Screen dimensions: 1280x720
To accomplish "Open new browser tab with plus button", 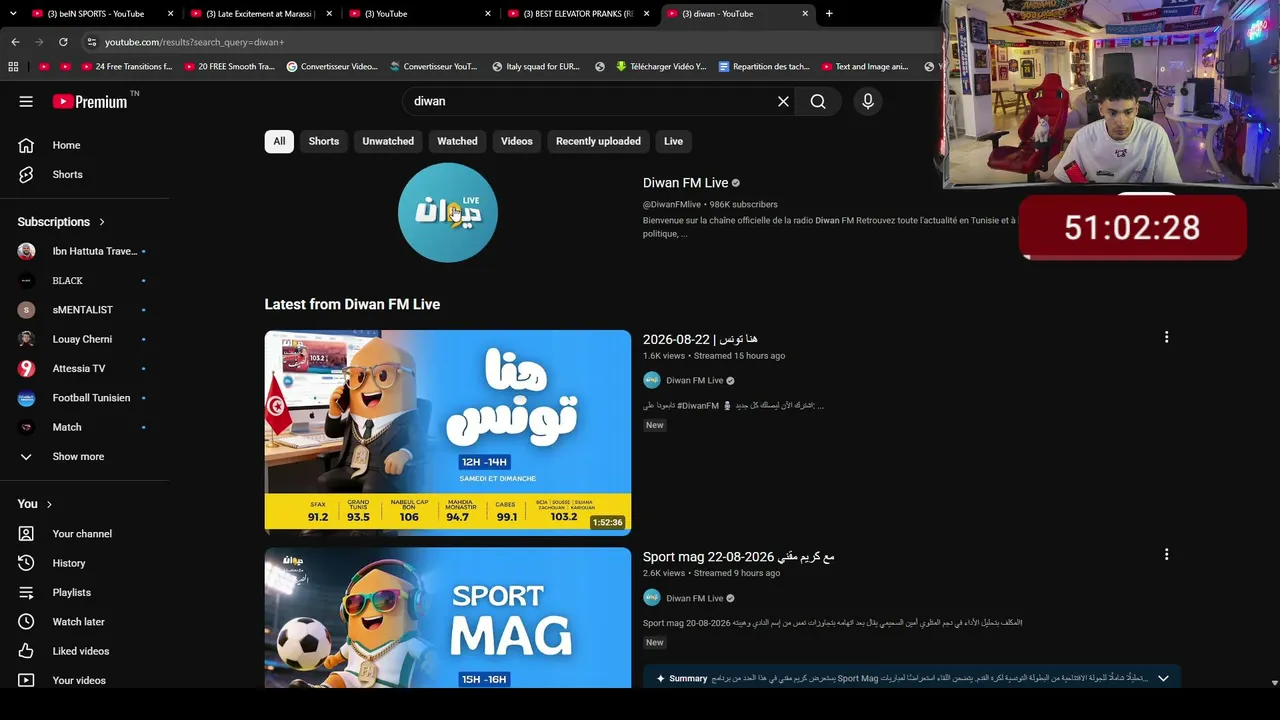I will [x=829, y=14].
